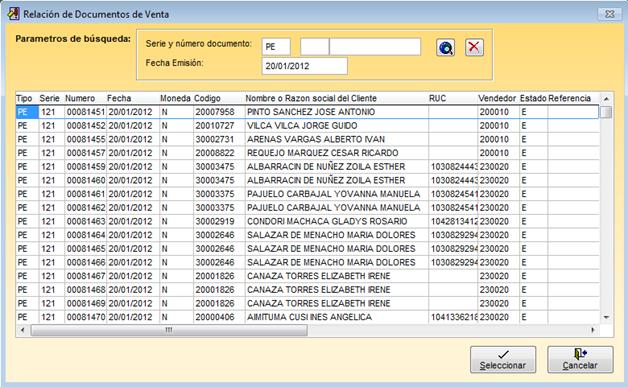Image resolution: width=628 pixels, height=387 pixels.
Task: Select row PINTO SANCHEZ JOSE ANTONIO
Action: [x=308, y=112]
